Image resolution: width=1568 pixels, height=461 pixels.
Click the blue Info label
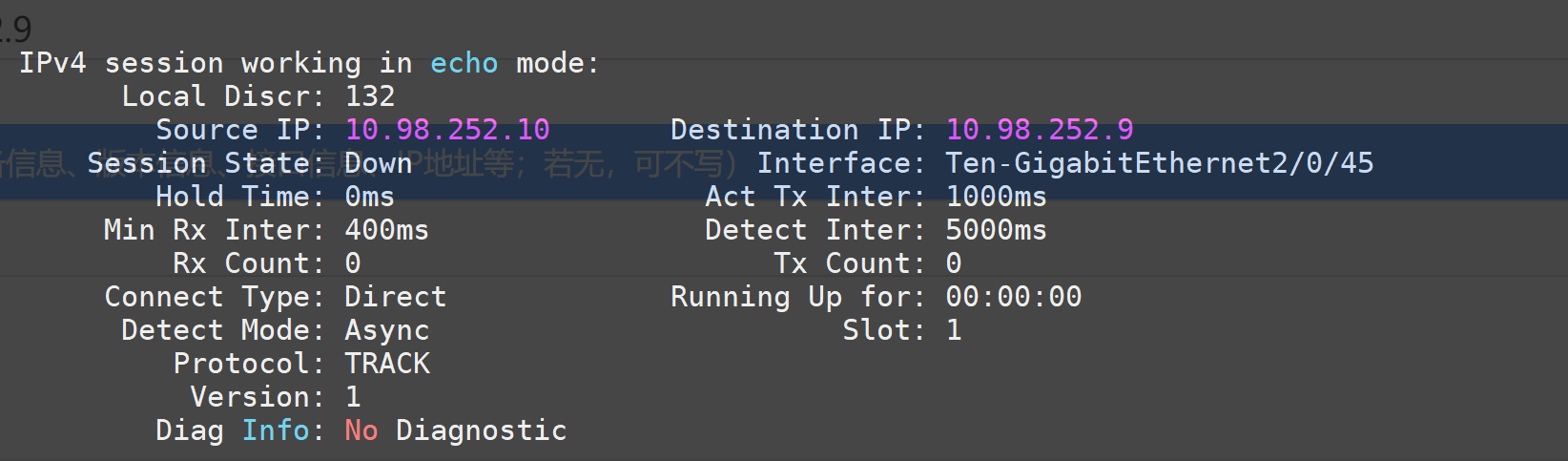tap(276, 430)
